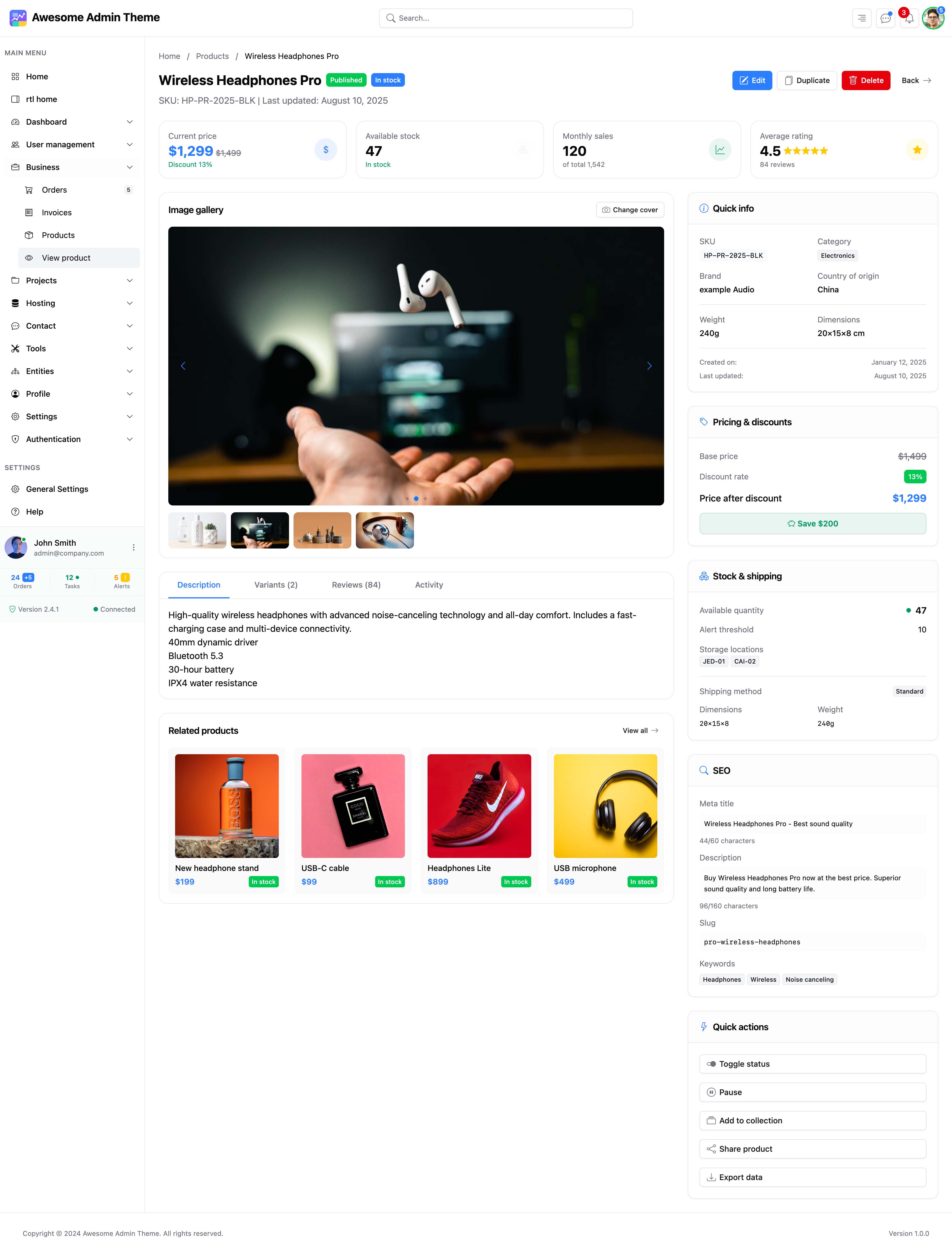Click the chart icon in Monthly sales card

(720, 150)
